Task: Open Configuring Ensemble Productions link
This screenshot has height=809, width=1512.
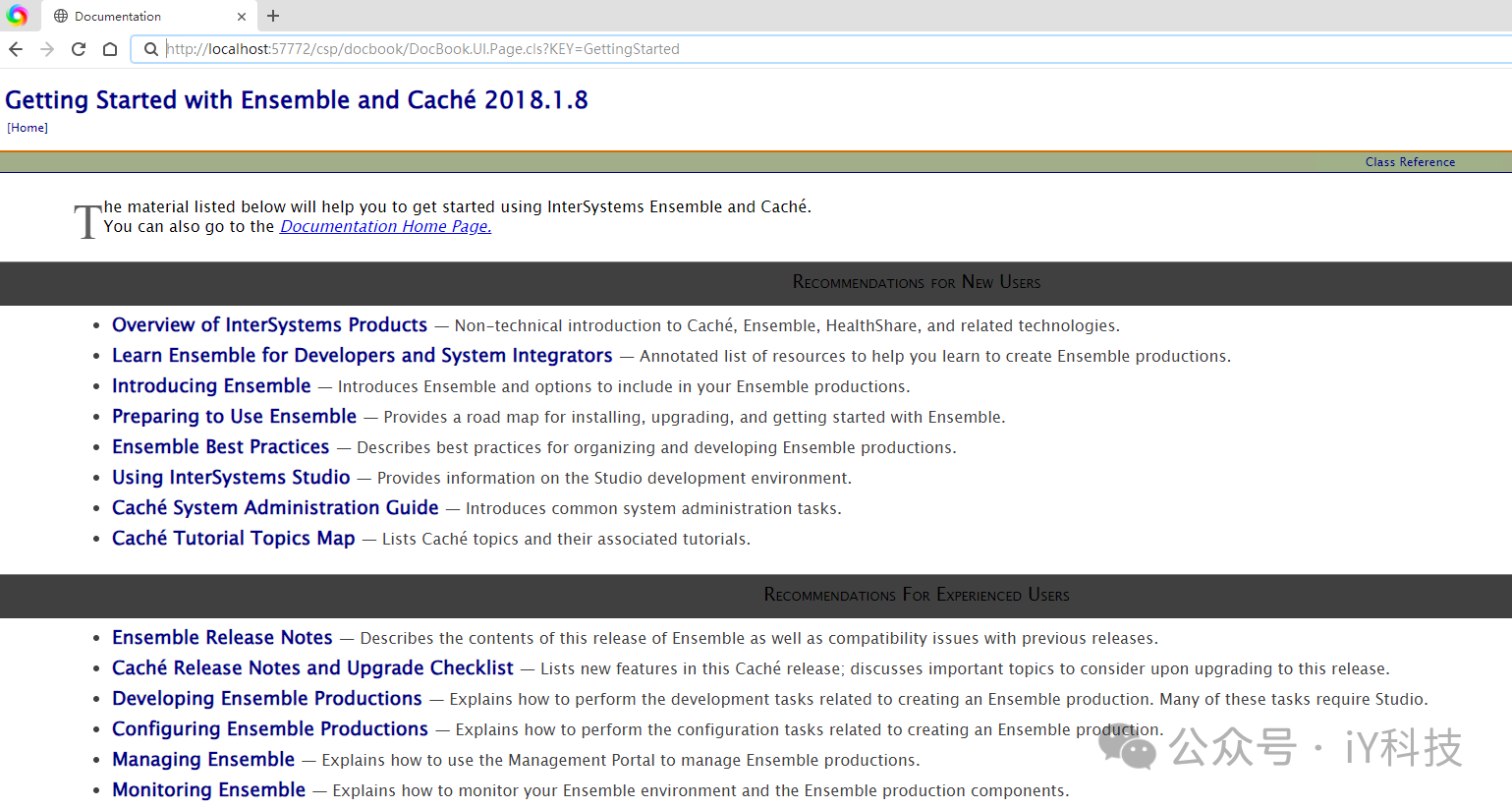Action: [270, 728]
